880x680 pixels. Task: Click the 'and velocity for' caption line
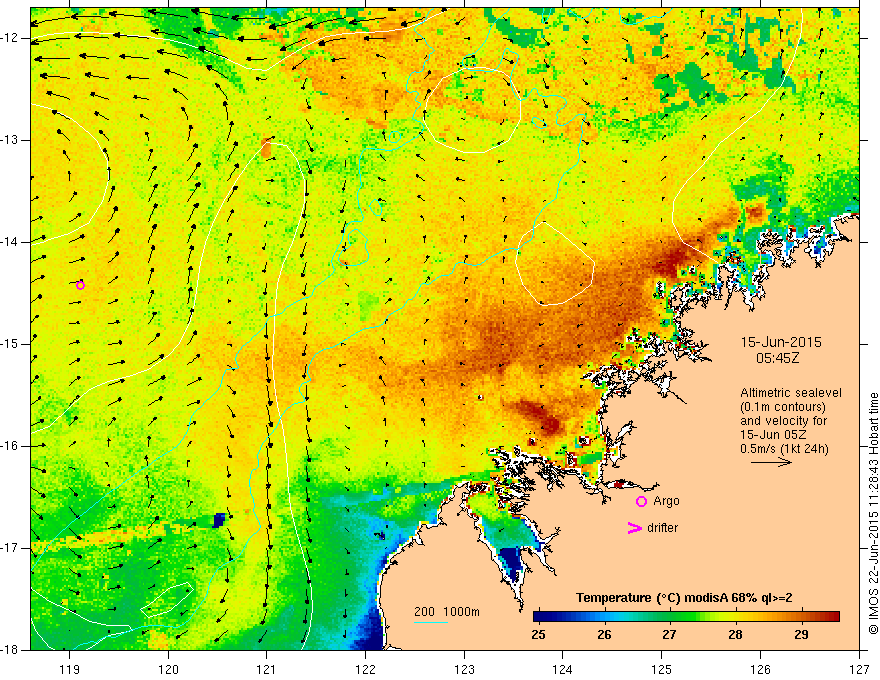783,421
